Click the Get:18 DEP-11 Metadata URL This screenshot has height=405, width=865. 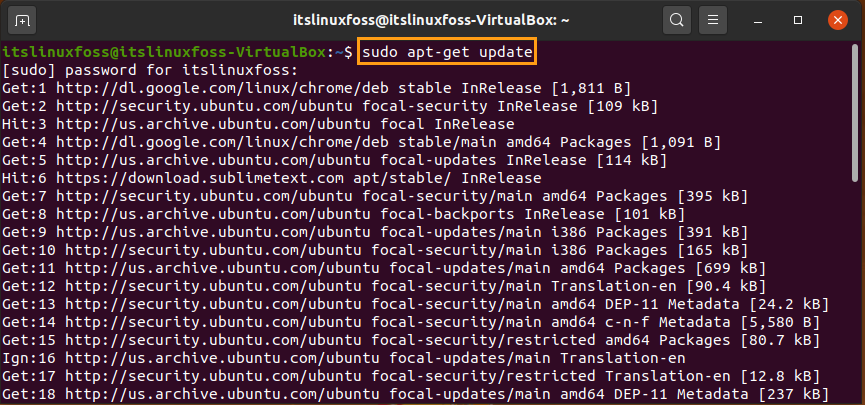point(222,395)
